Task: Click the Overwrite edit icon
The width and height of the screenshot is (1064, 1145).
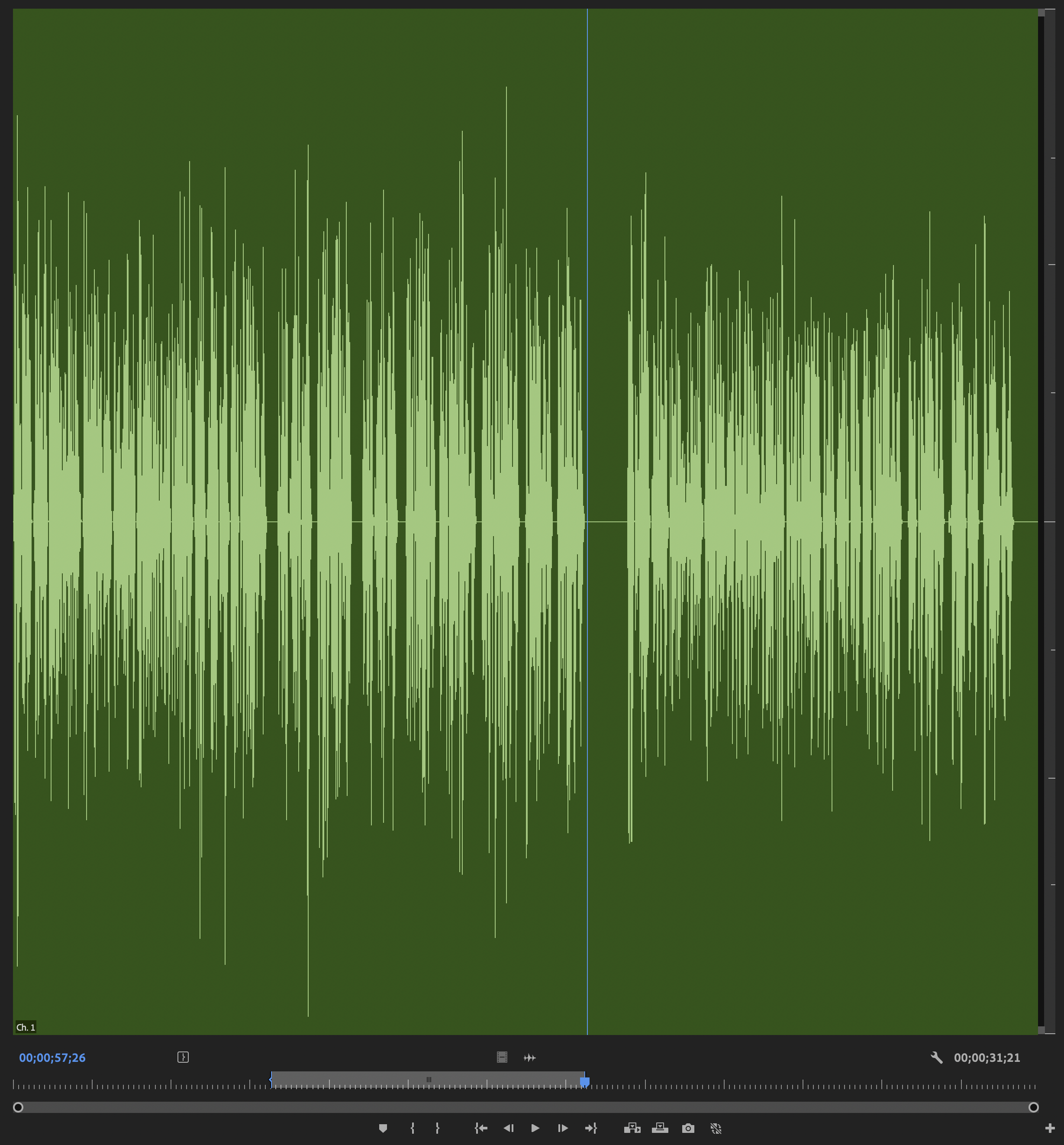Action: [x=660, y=1128]
